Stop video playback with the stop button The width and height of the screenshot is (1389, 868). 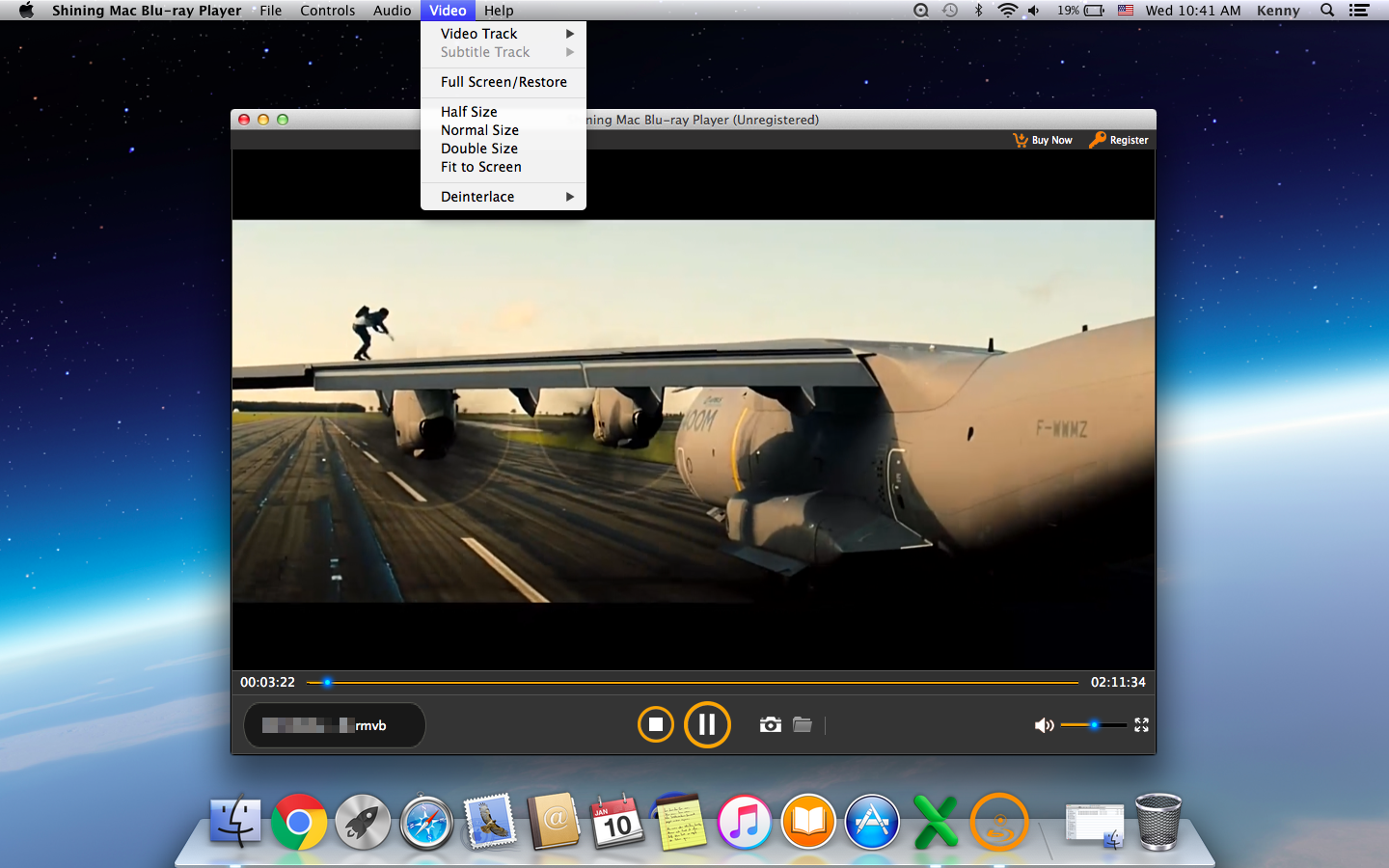(656, 724)
